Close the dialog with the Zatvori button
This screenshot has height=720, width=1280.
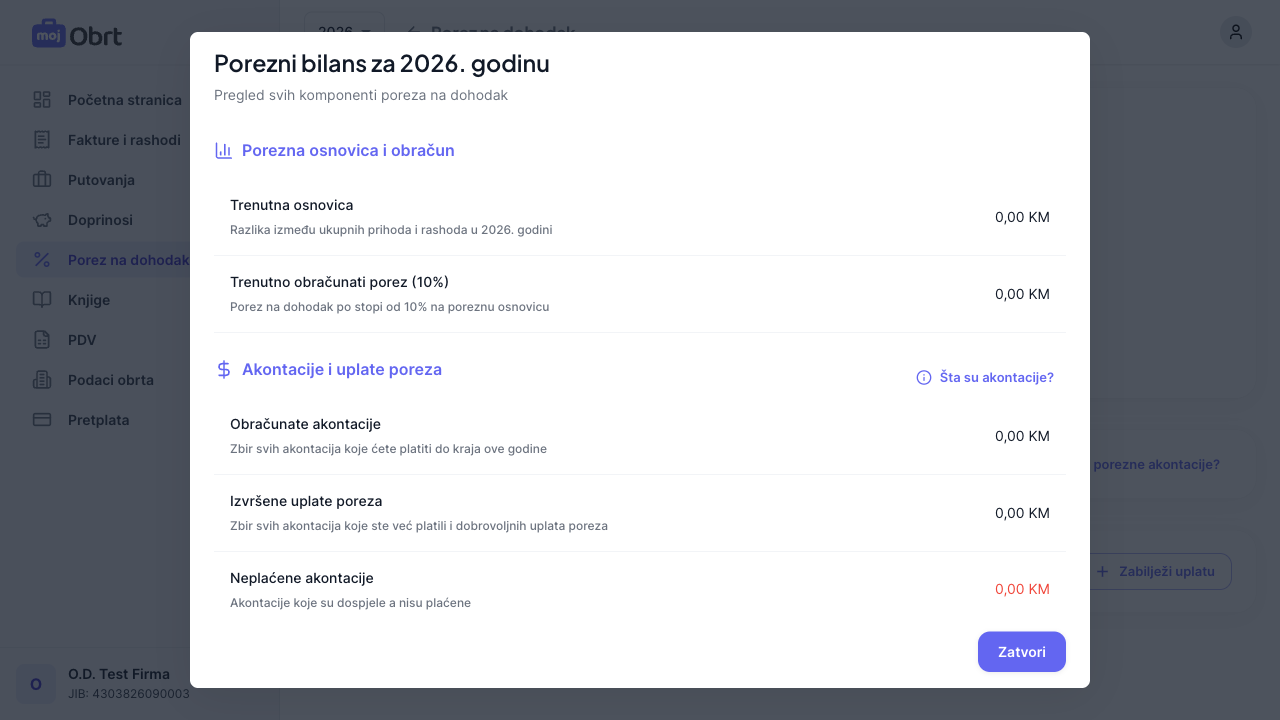pyautogui.click(x=1021, y=652)
